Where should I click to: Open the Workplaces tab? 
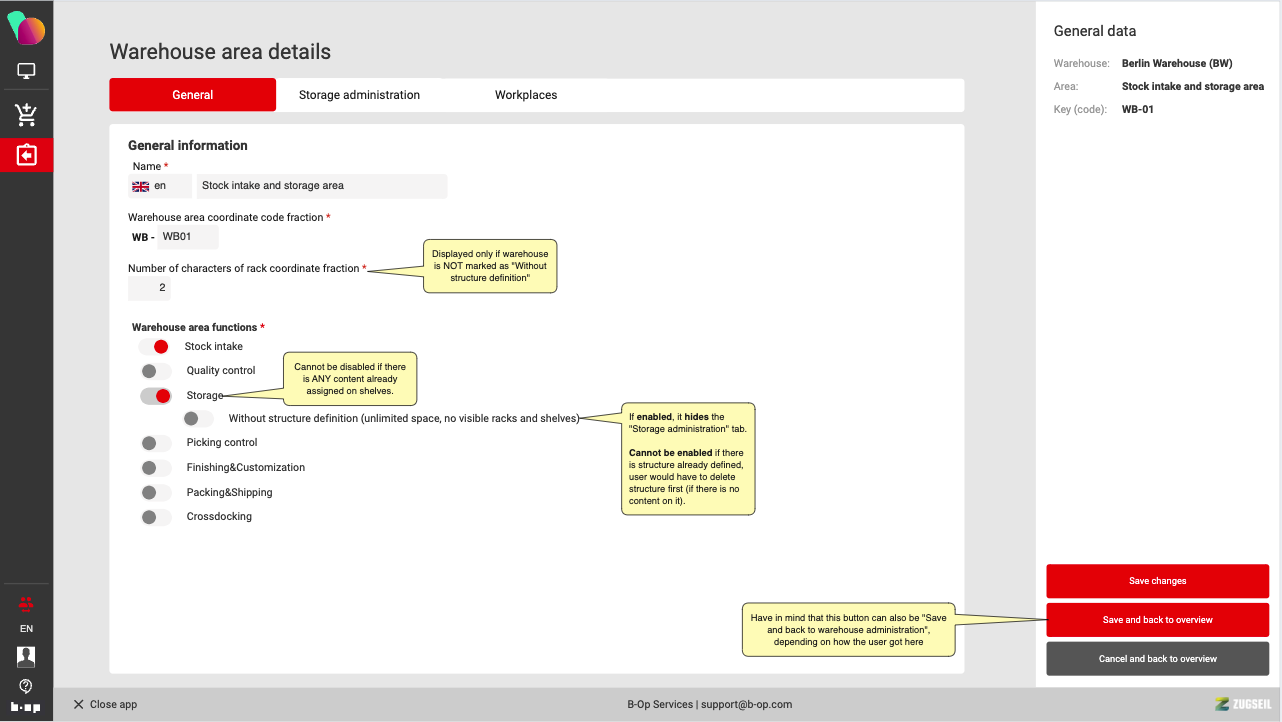526,95
